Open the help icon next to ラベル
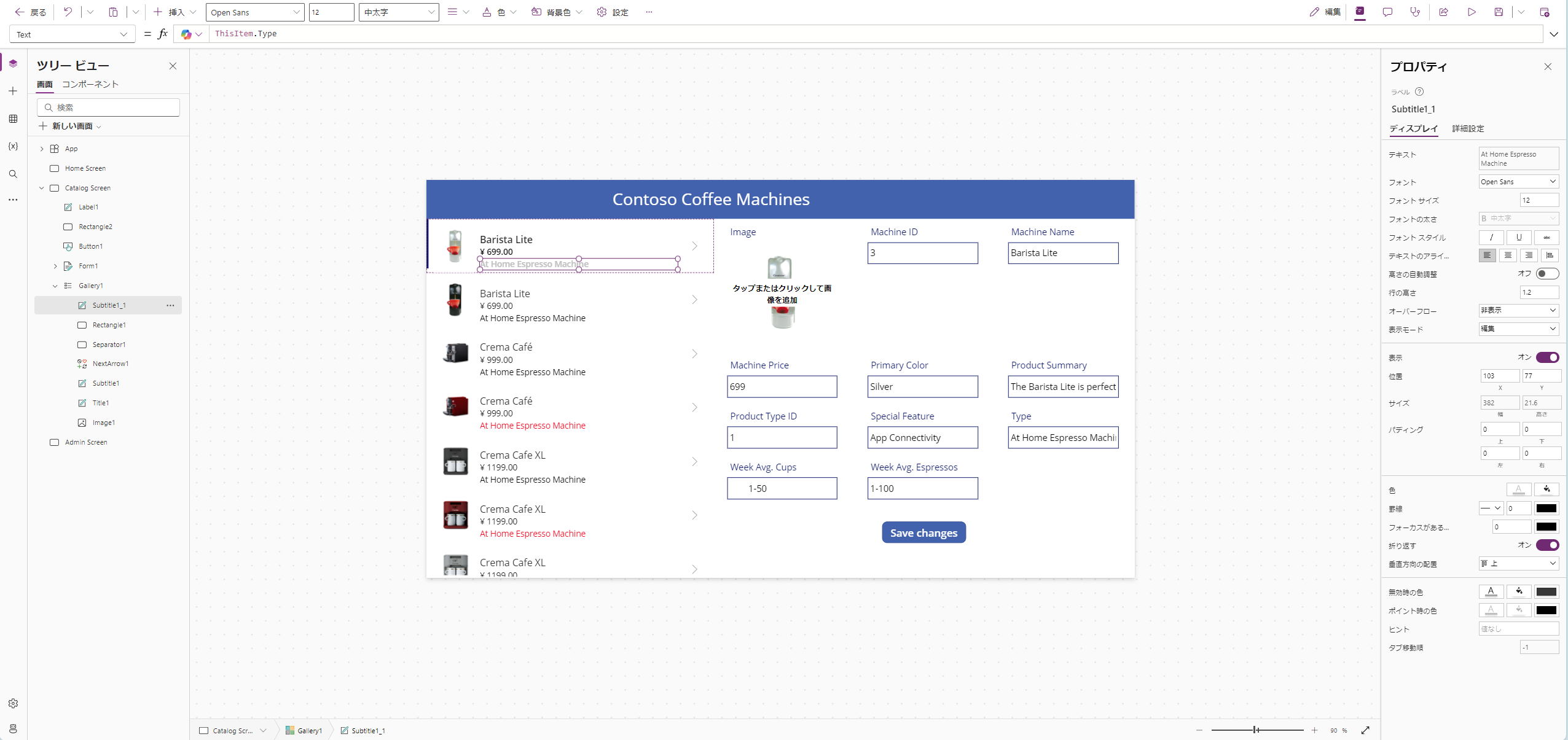1568x740 pixels. tap(1419, 92)
